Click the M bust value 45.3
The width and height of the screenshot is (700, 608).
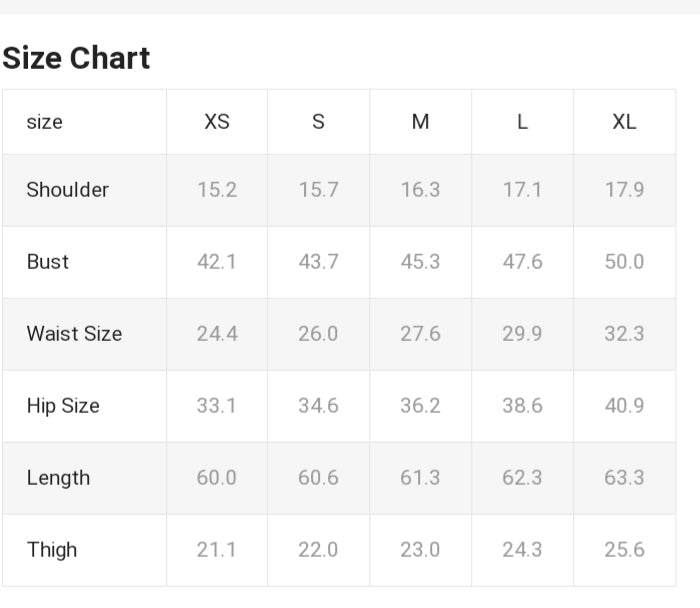point(420,262)
